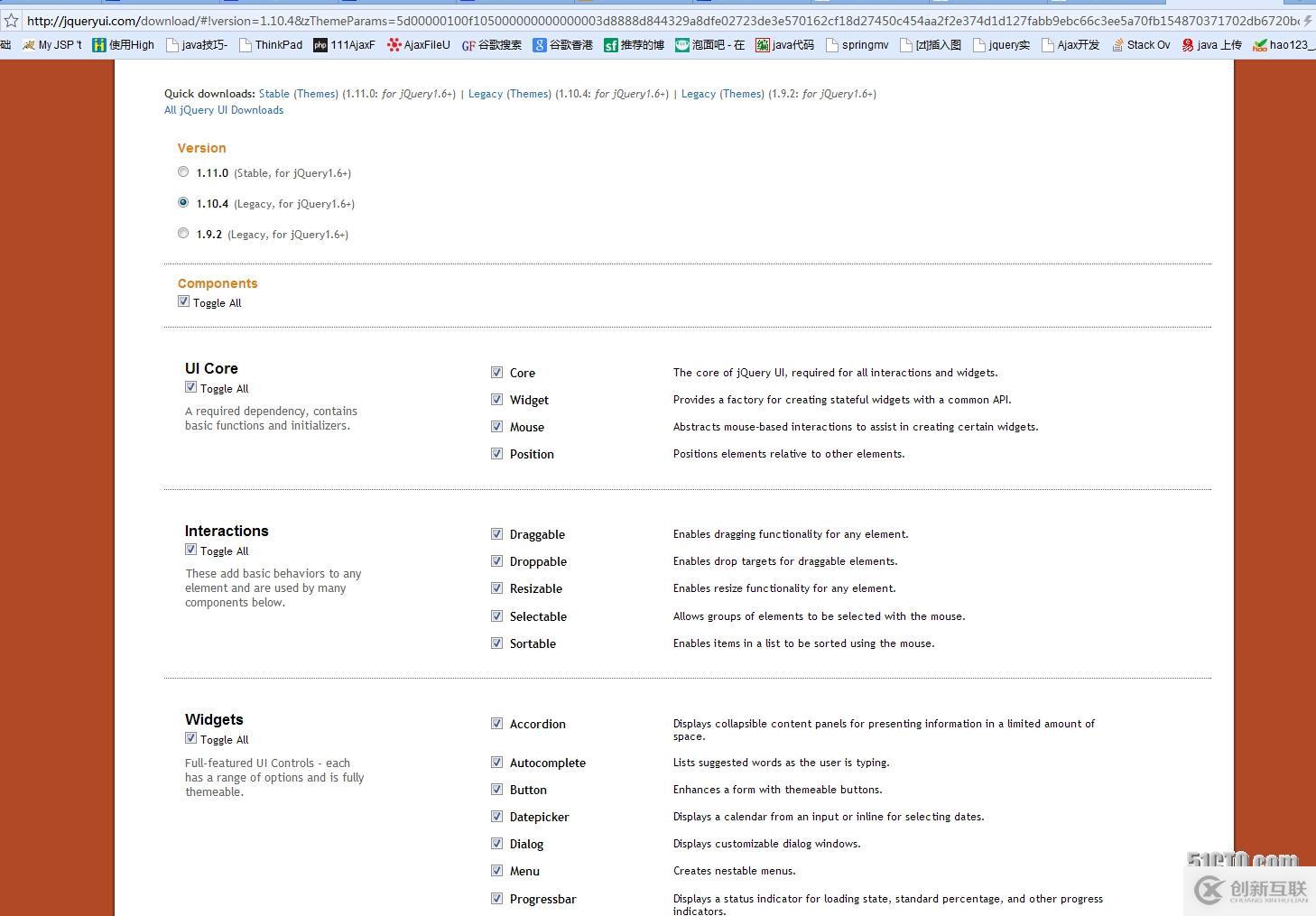1316x916 pixels.
Task: Open the AjaxFileU bookmark
Action: click(418, 45)
